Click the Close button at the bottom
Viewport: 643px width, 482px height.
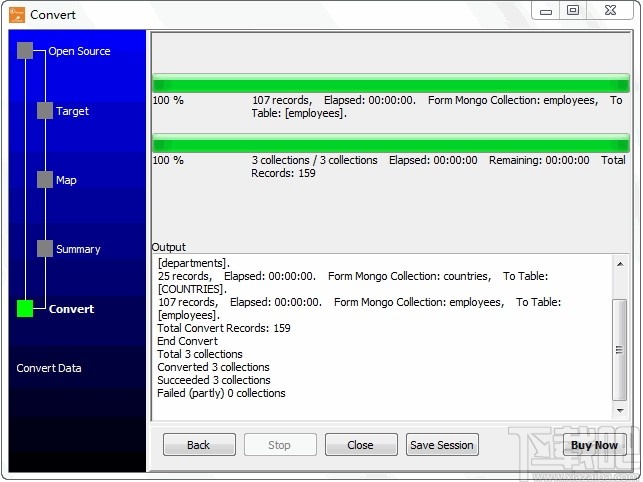(x=361, y=445)
